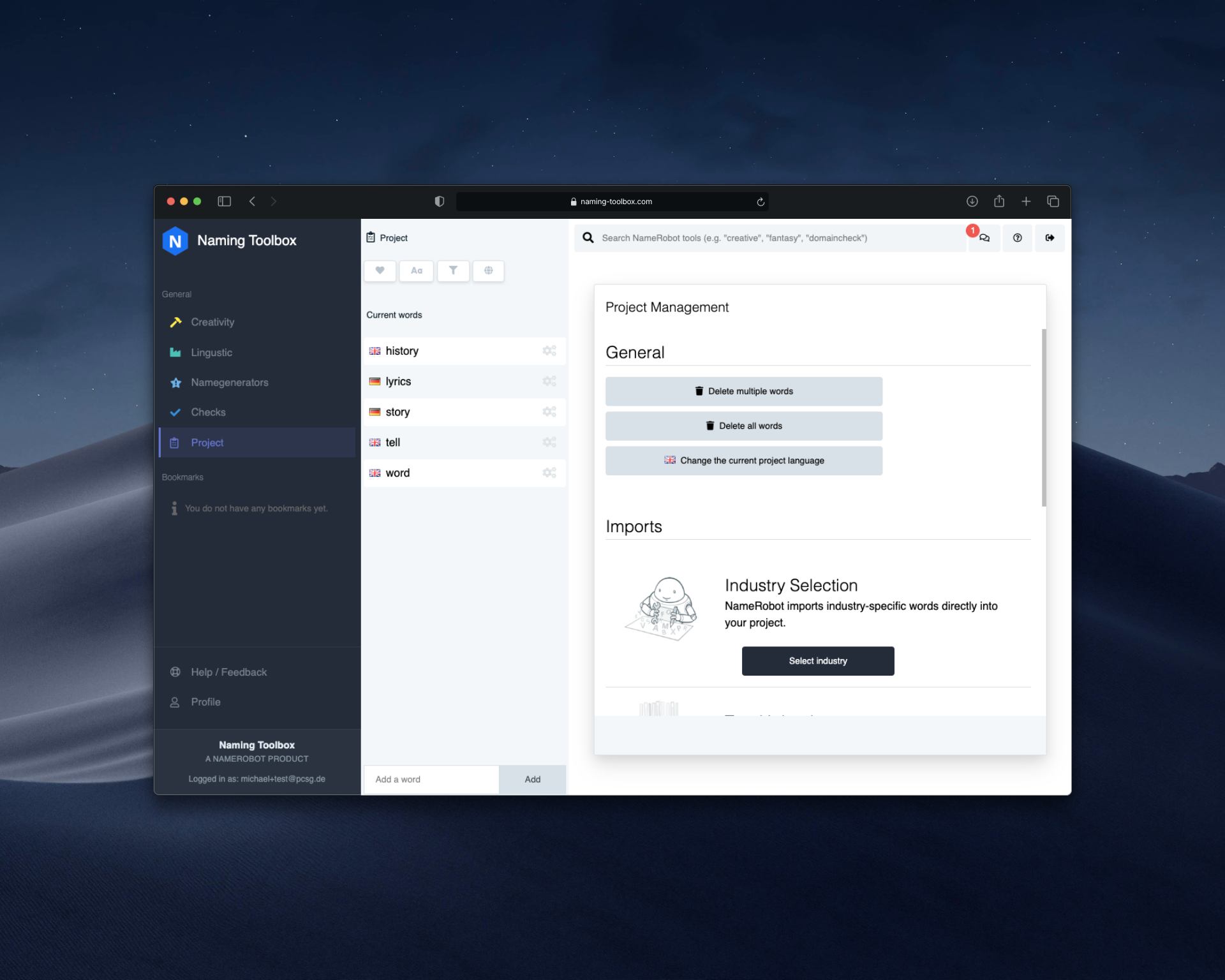Click the Aa text case button
The width and height of the screenshot is (1225, 980).
(x=416, y=271)
